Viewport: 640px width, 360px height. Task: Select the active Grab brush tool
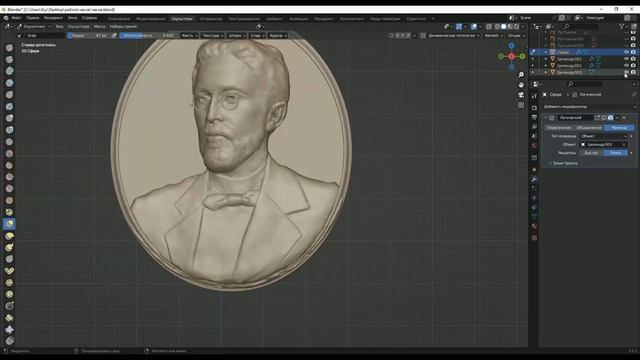click(x=9, y=224)
